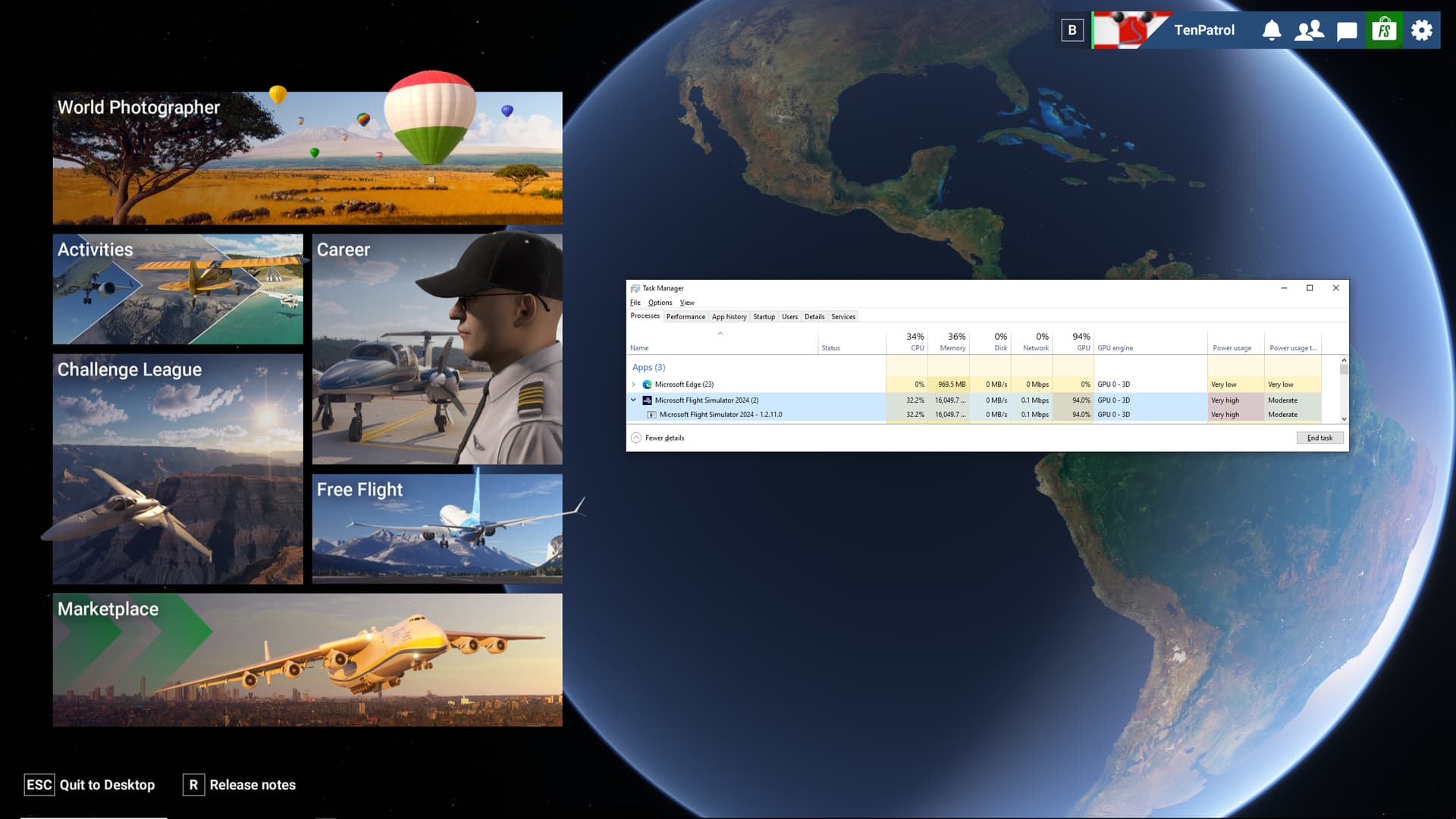The height and width of the screenshot is (819, 1456).
Task: Expand the Microsoft Edge process group
Action: (x=634, y=384)
